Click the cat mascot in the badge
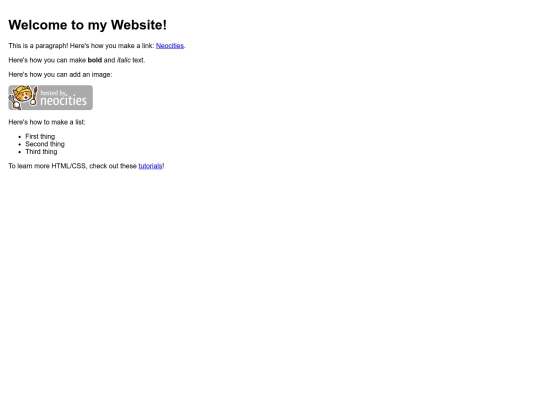The height and width of the screenshot is (405, 540). coord(22,97)
